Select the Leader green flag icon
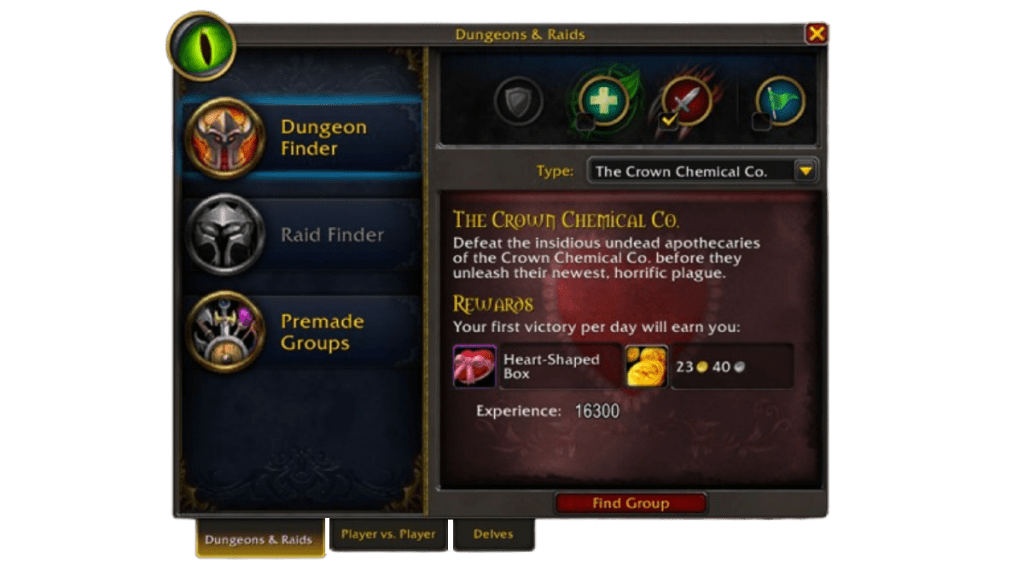The height and width of the screenshot is (576, 1024). pos(780,101)
